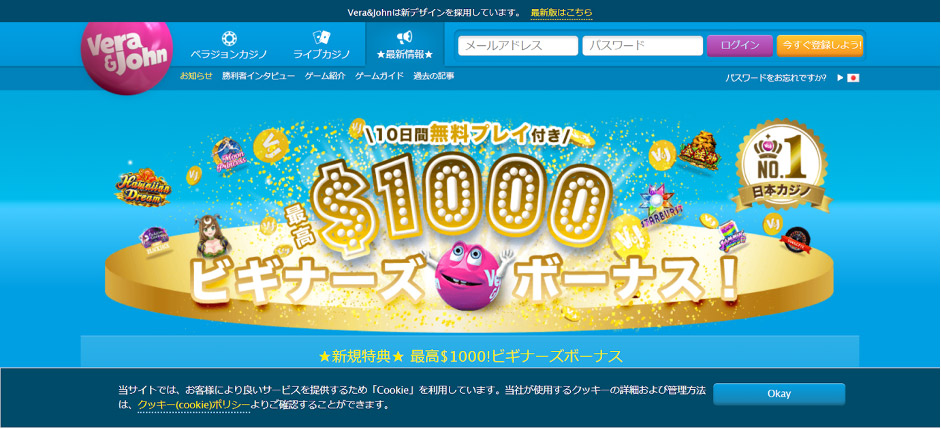Open ライブカジノ playing cards icon
Screen dimensions: 941x429
pyautogui.click(x=322, y=38)
